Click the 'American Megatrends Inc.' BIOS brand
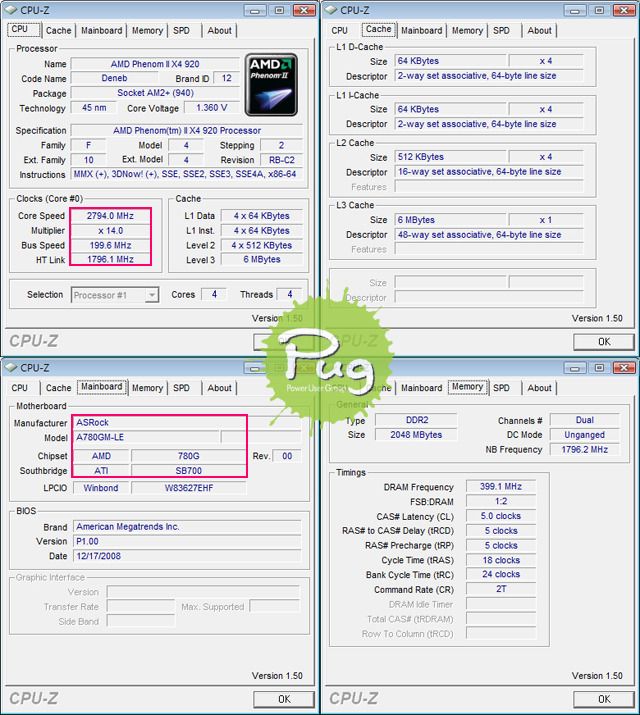The image size is (640, 715). [187, 527]
